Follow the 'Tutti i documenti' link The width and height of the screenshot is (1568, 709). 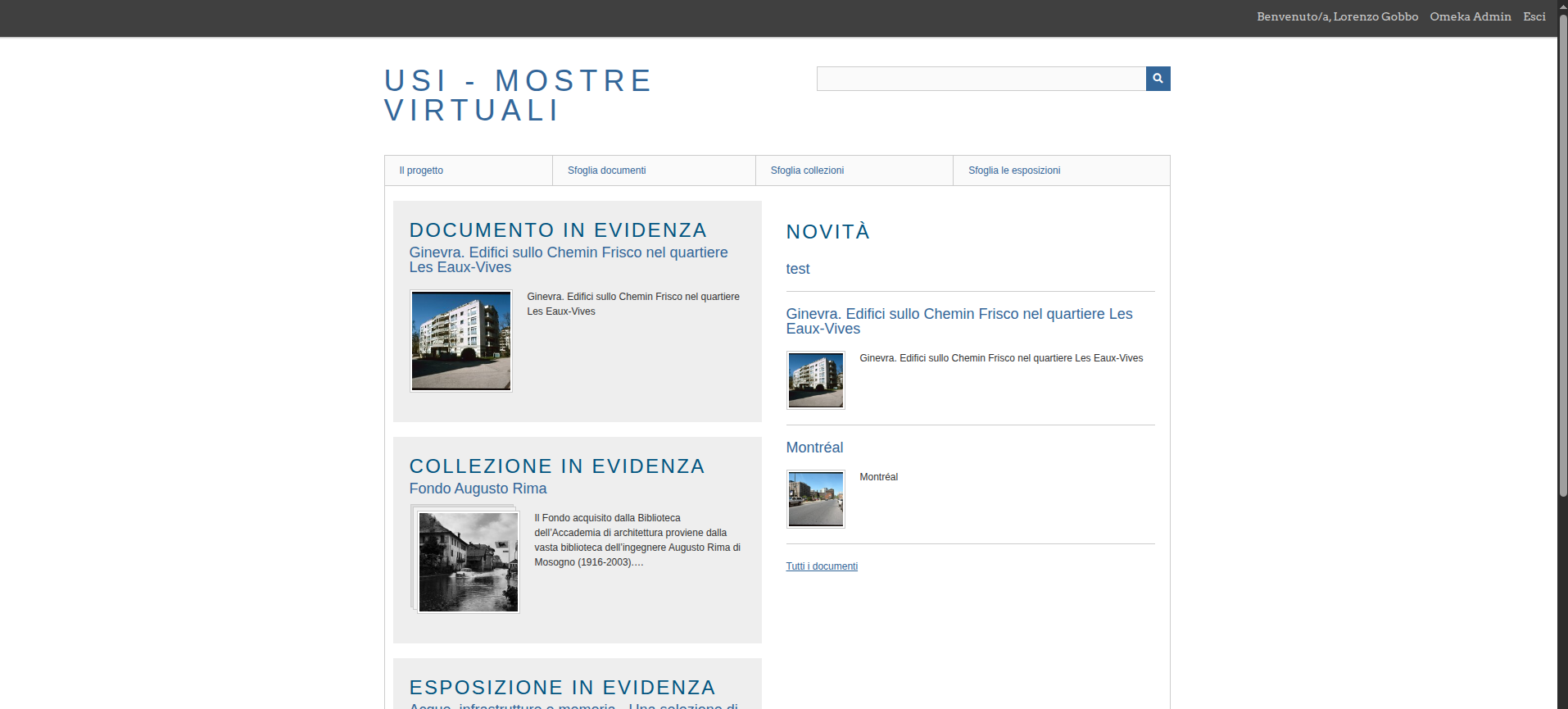point(822,566)
